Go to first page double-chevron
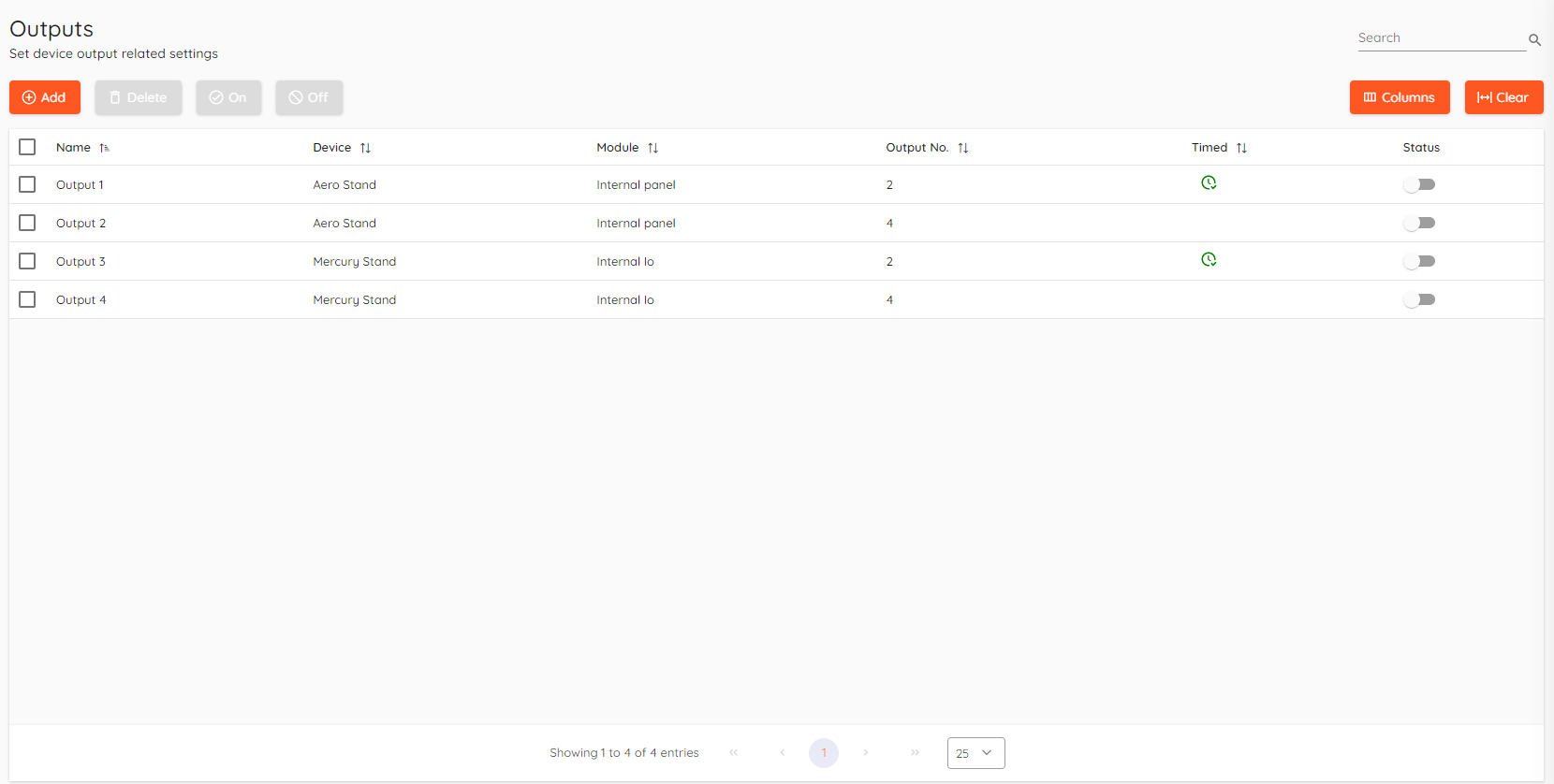The height and width of the screenshot is (784, 1554). tap(734, 752)
